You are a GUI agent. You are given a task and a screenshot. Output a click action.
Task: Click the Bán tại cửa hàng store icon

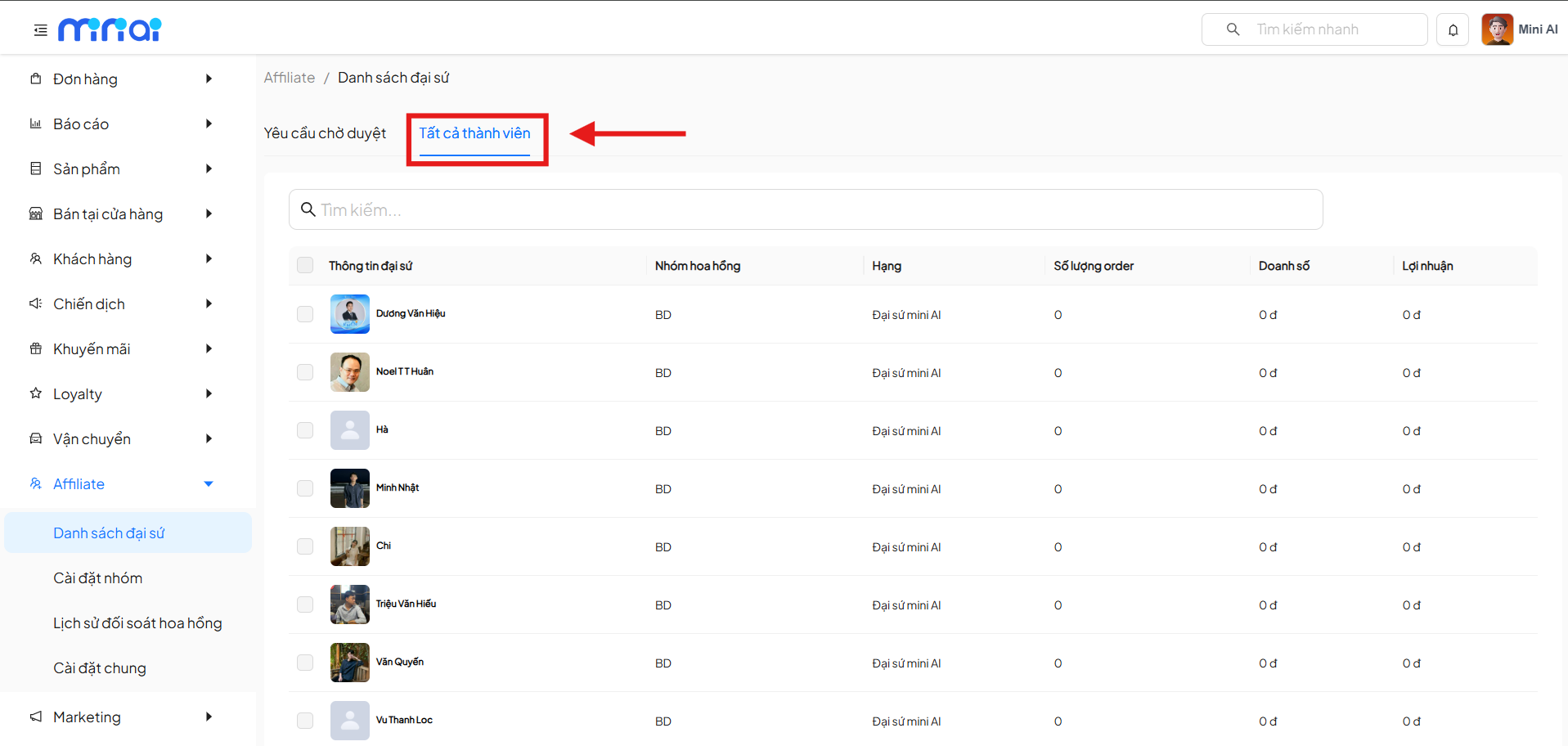pyautogui.click(x=36, y=213)
